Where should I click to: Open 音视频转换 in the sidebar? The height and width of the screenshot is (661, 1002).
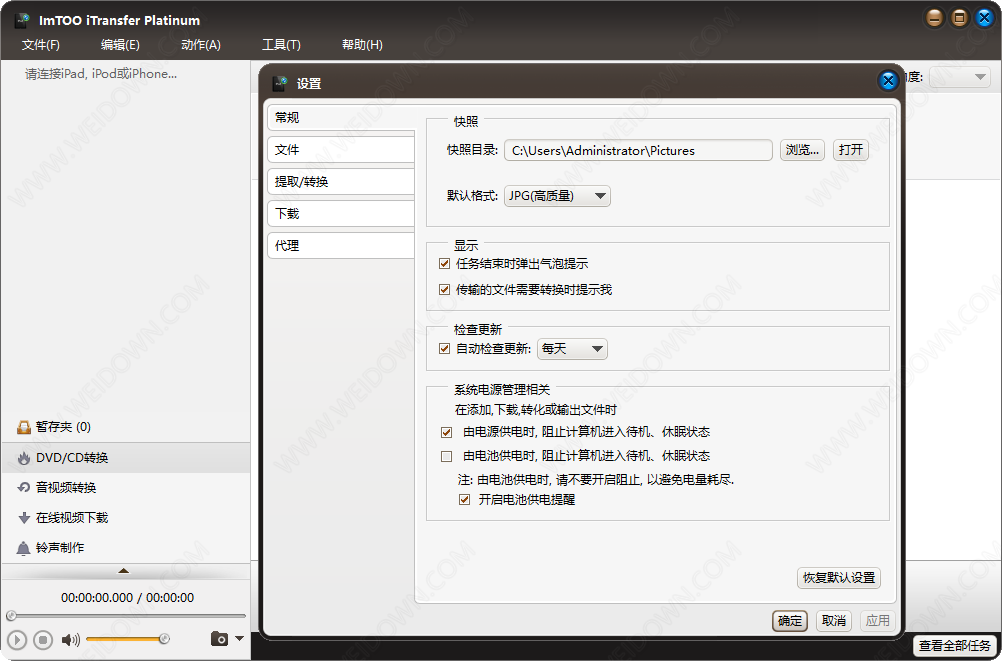(x=65, y=488)
